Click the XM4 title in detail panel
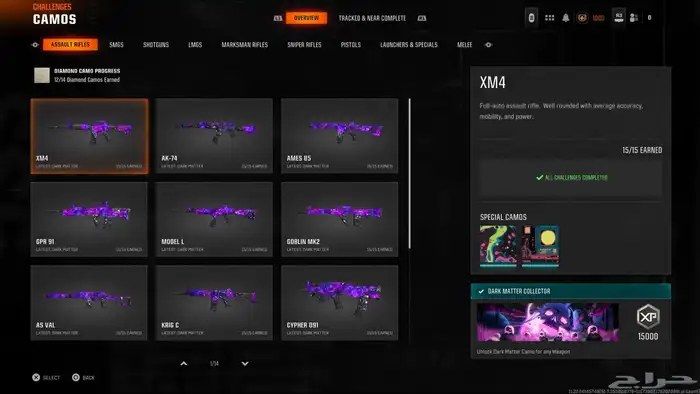The width and height of the screenshot is (700, 394). (492, 83)
